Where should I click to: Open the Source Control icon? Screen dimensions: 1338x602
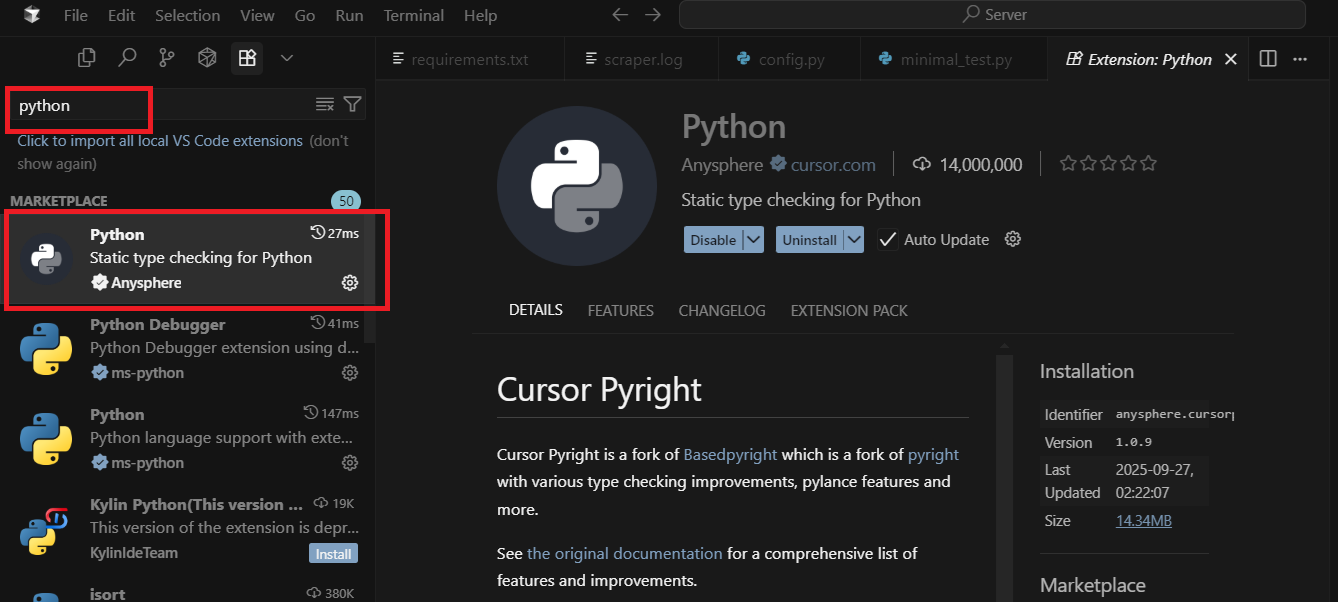(x=167, y=58)
